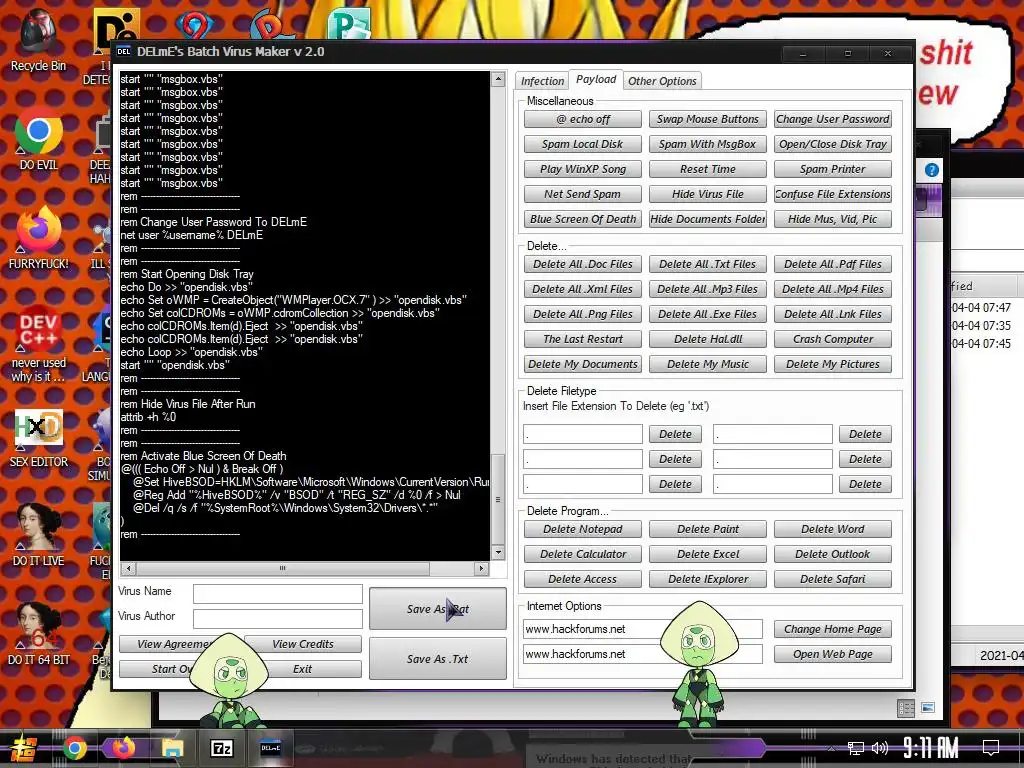The height and width of the screenshot is (768, 1024).
Task: Switch to the Infection tab
Action: pos(542,81)
